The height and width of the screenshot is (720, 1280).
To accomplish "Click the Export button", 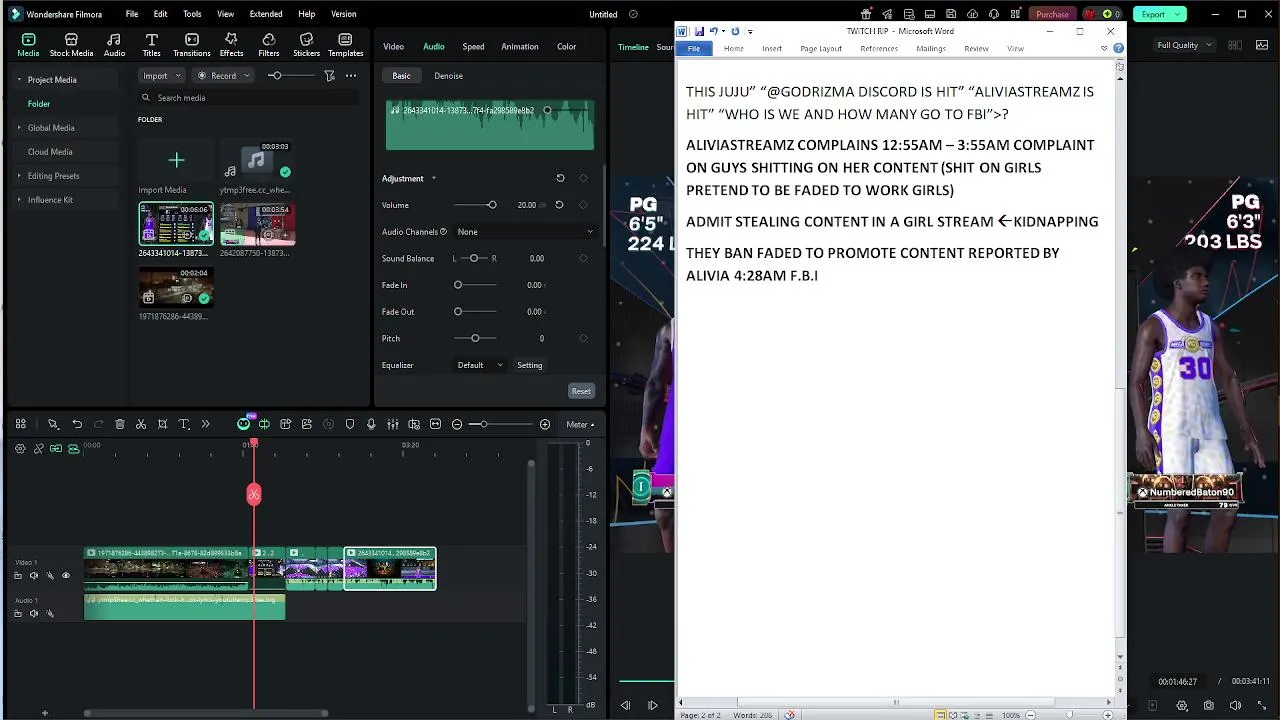I will click(x=1158, y=14).
